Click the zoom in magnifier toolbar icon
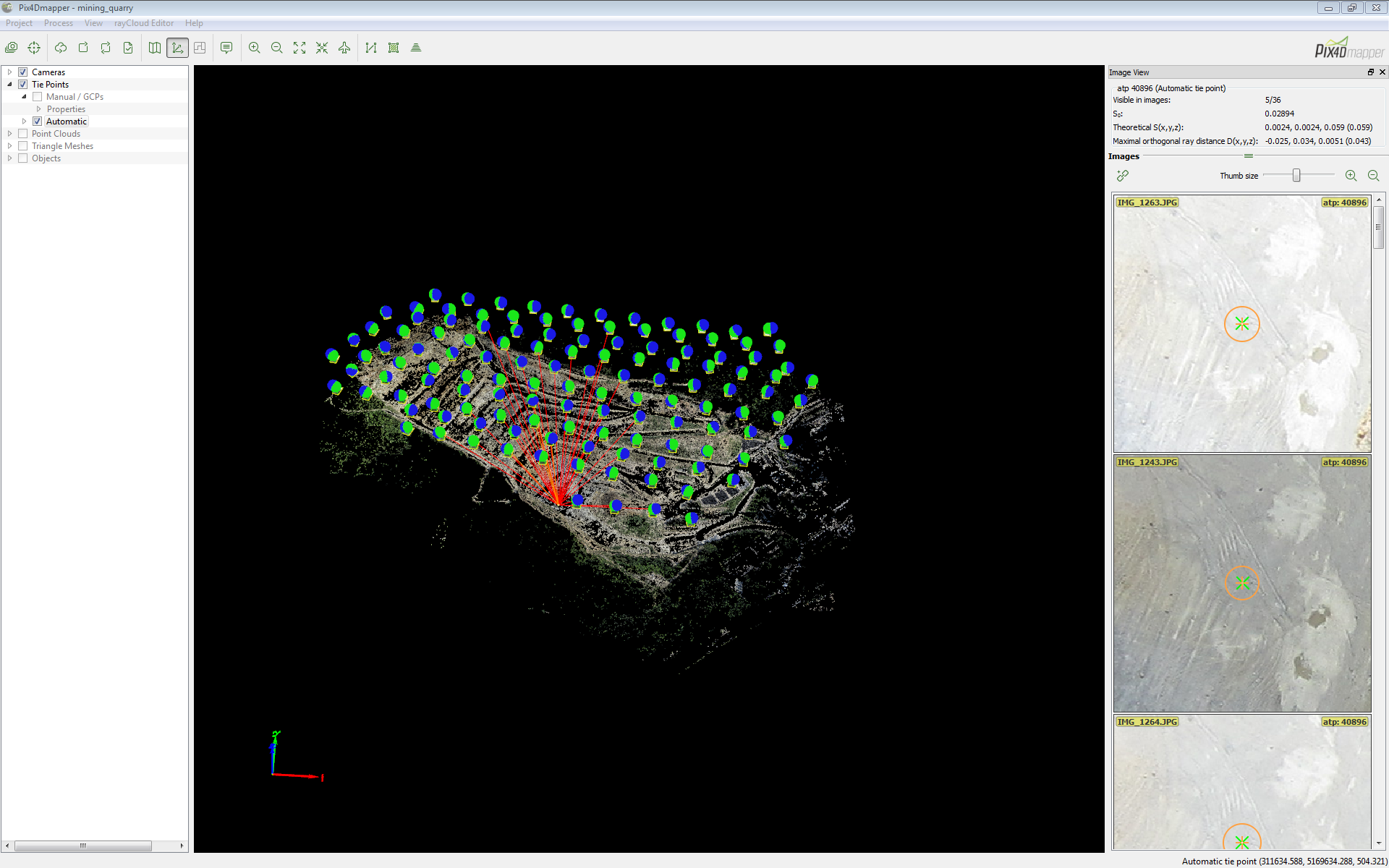This screenshot has width=1389, height=868. (255, 48)
